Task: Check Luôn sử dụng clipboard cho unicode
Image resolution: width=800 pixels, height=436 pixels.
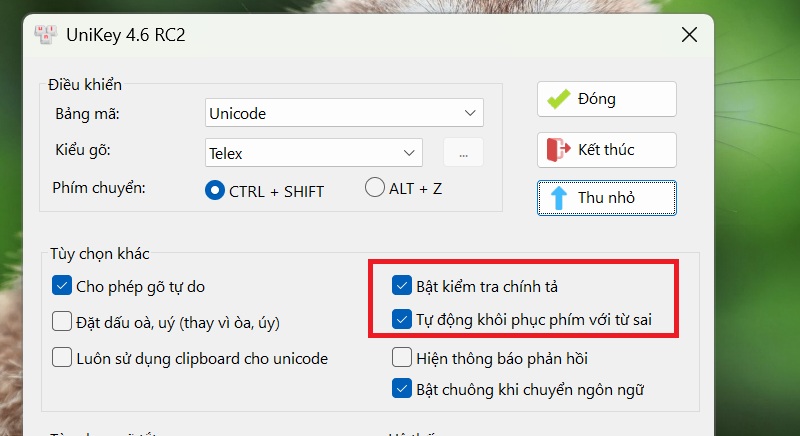Action: pyautogui.click(x=62, y=357)
